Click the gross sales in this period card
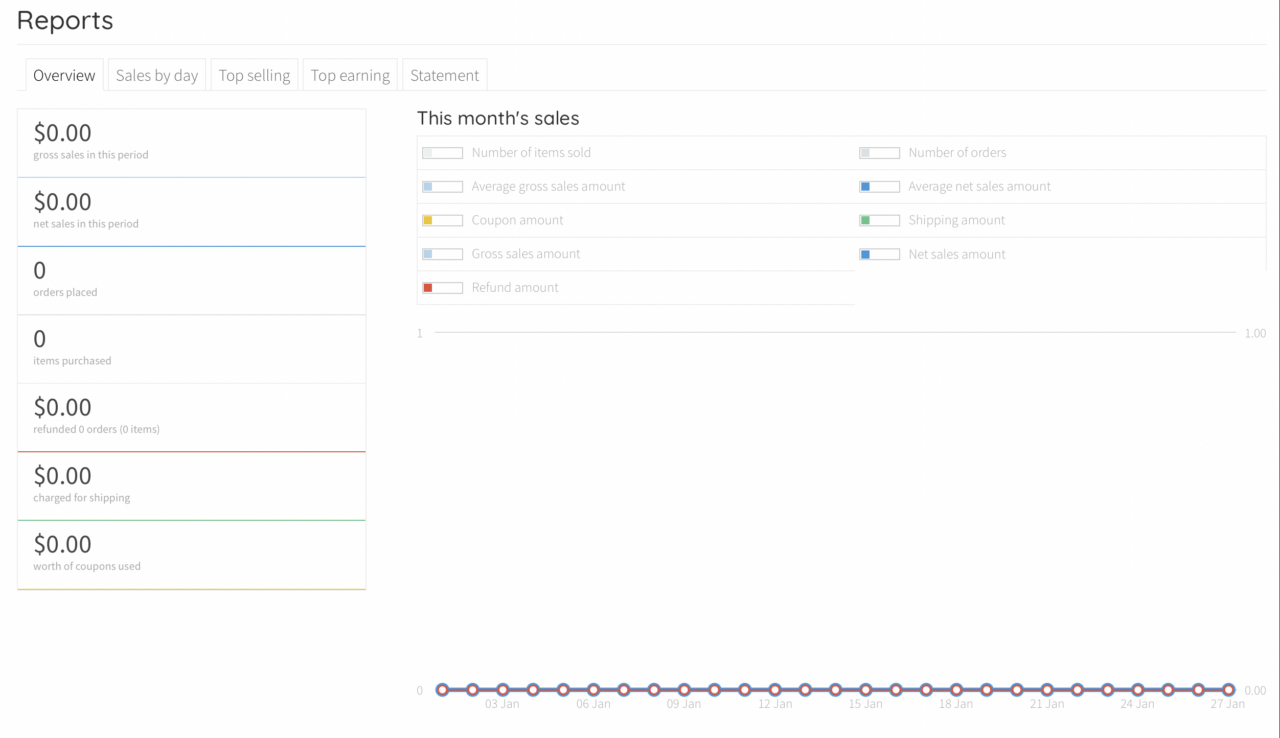The width and height of the screenshot is (1280, 738). click(191, 143)
